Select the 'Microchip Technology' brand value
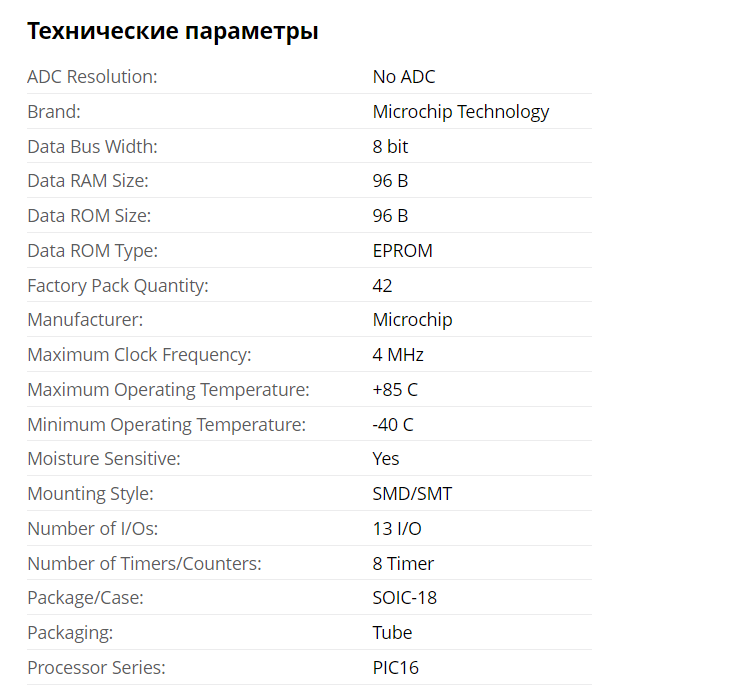 (x=461, y=112)
